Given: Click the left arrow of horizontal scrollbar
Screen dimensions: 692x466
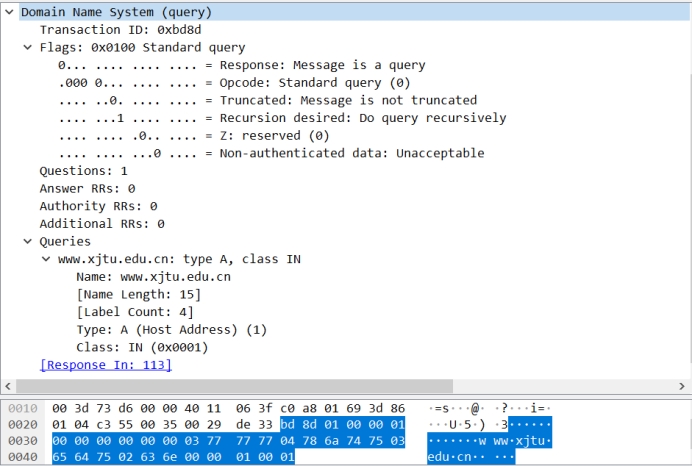Looking at the screenshot, I should [x=8, y=386].
